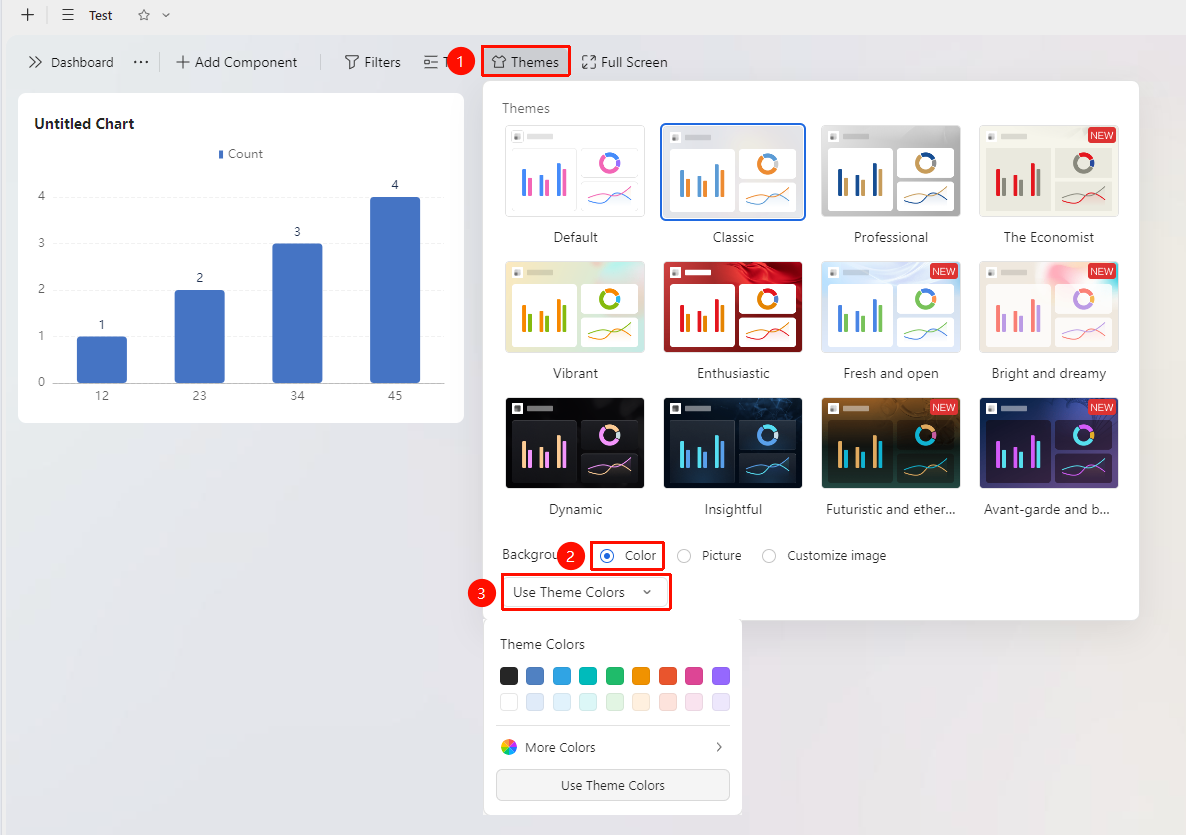This screenshot has height=835, width=1186.
Task: Open Filters in the toolbar
Action: tap(373, 62)
